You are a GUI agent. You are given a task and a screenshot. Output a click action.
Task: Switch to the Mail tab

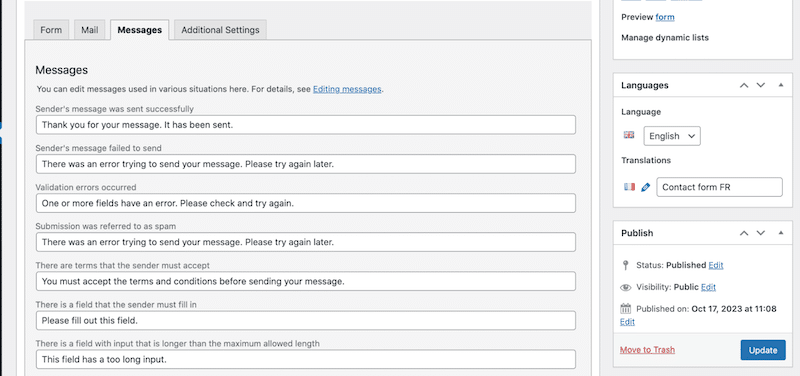coord(90,30)
